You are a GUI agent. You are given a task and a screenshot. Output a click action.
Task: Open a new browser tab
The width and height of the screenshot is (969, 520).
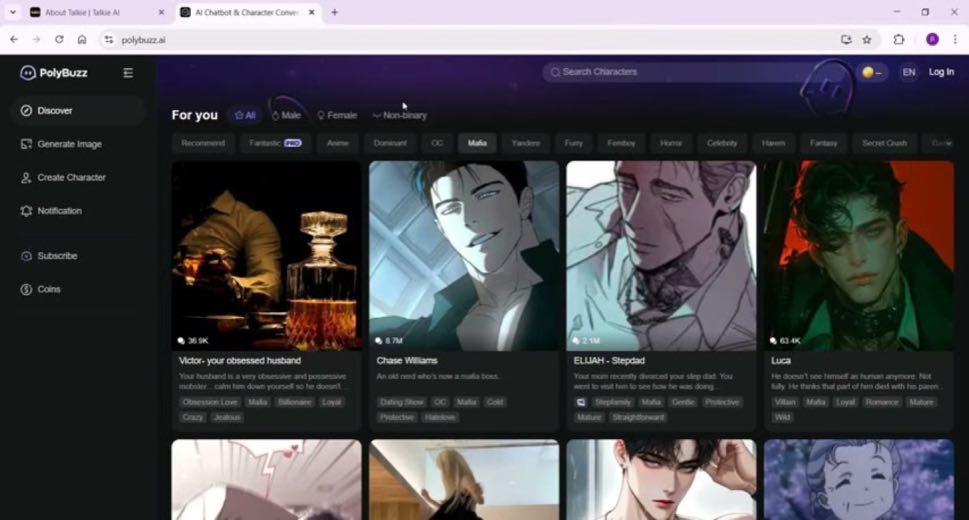click(x=334, y=12)
